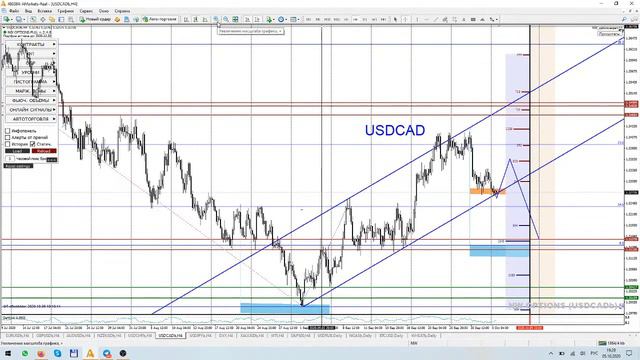Switch chart to bar chart icon

pyautogui.click(x=186, y=19)
